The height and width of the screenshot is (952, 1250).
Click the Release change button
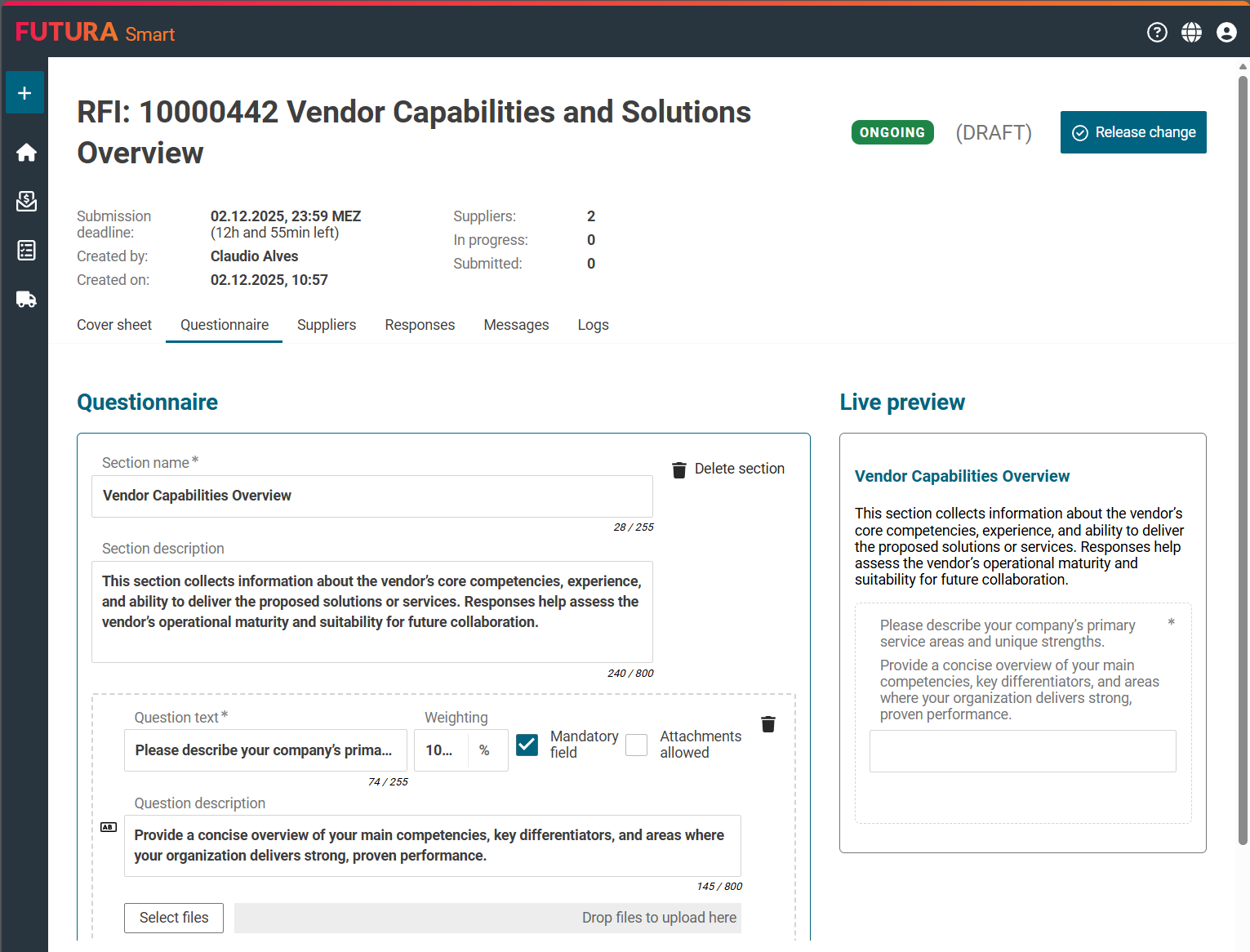click(x=1132, y=132)
